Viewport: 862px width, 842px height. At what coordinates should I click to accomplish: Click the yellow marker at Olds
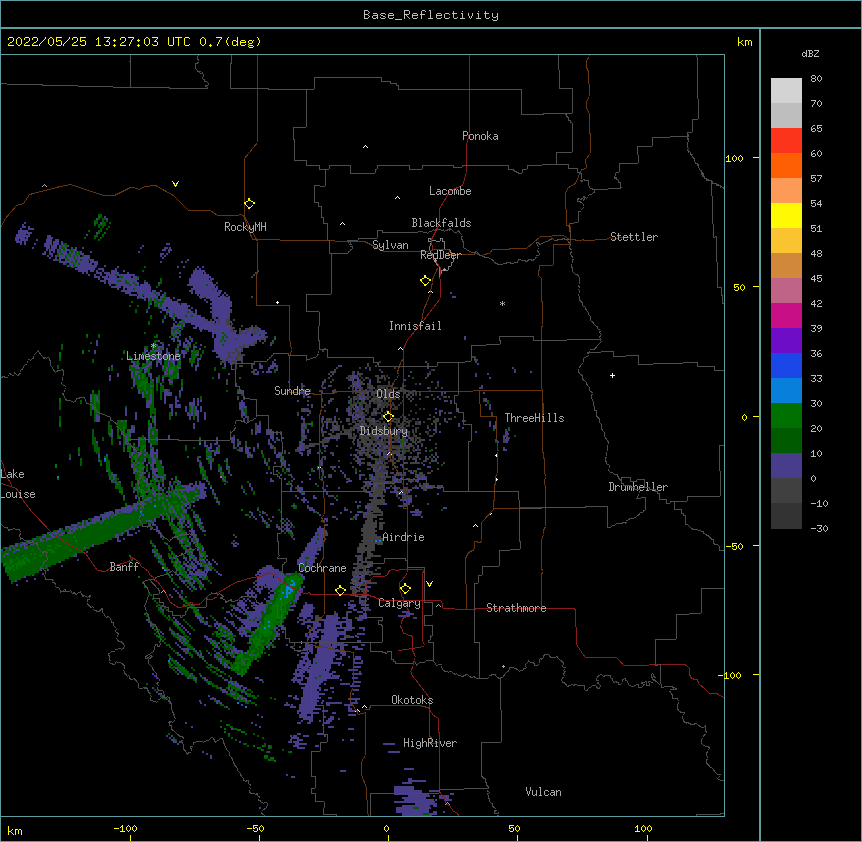[x=388, y=416]
